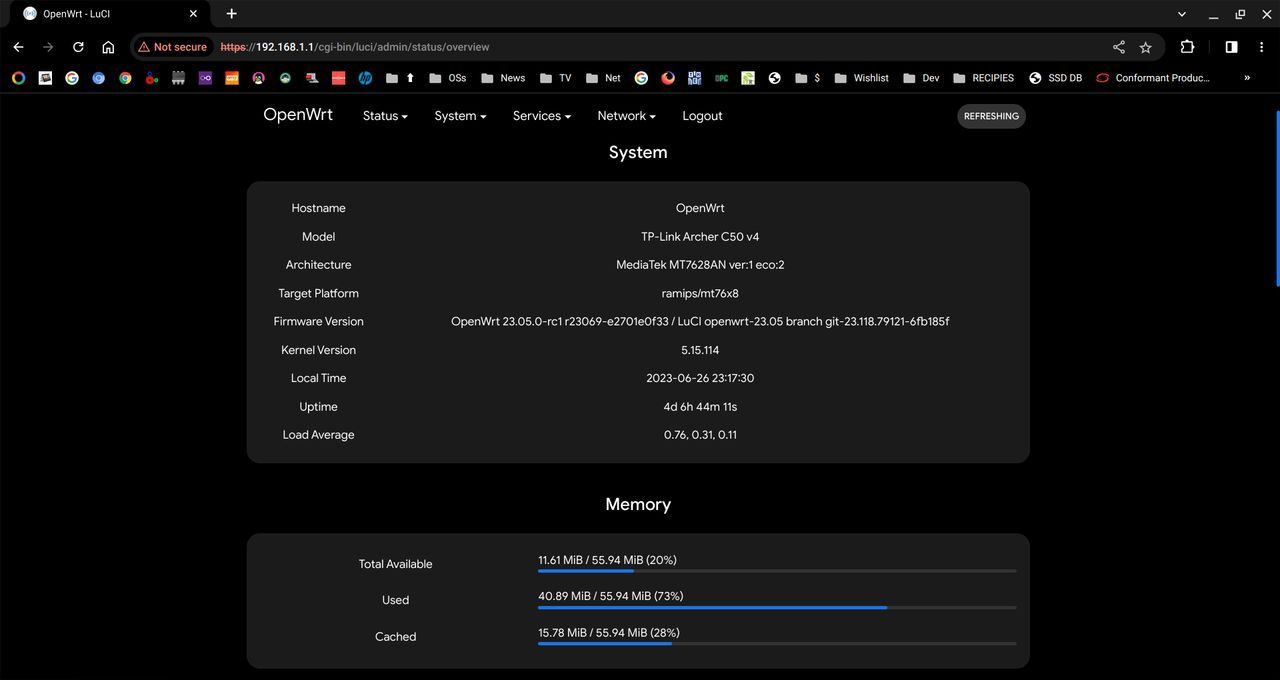
Task: Open the Google G bookmark after Net folder
Action: coord(641,78)
